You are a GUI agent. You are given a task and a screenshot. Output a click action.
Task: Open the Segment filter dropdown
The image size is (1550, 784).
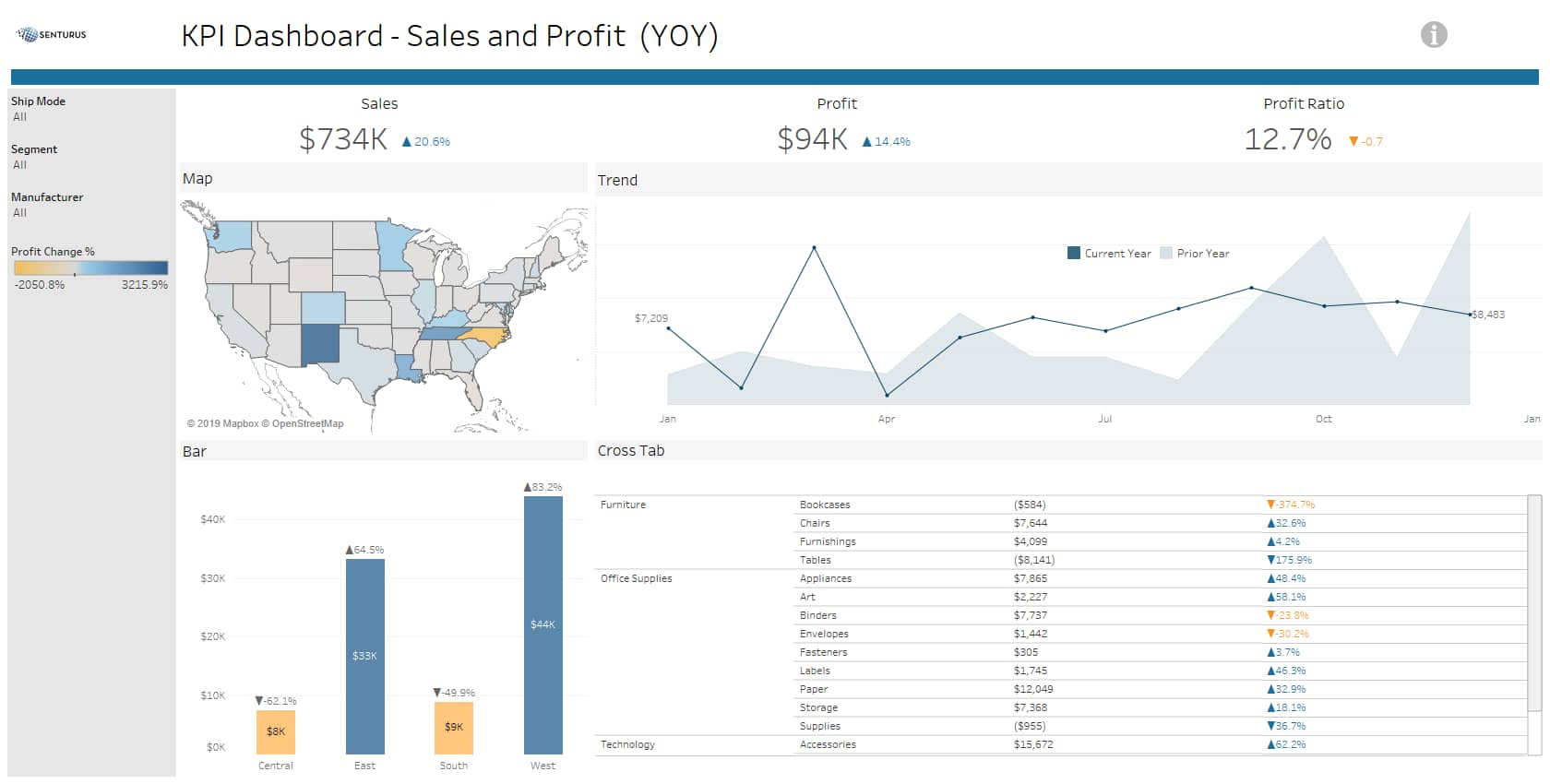[x=89, y=165]
